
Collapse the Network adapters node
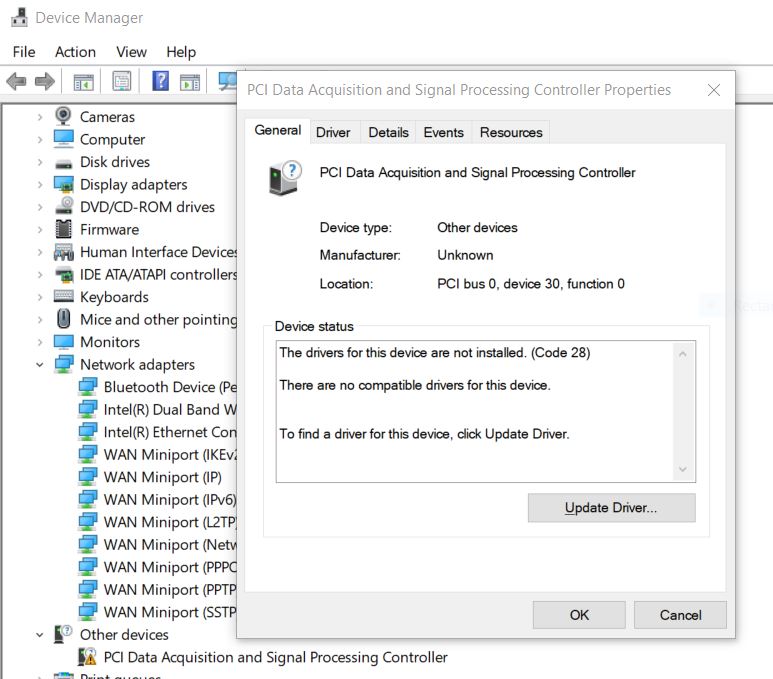click(40, 365)
